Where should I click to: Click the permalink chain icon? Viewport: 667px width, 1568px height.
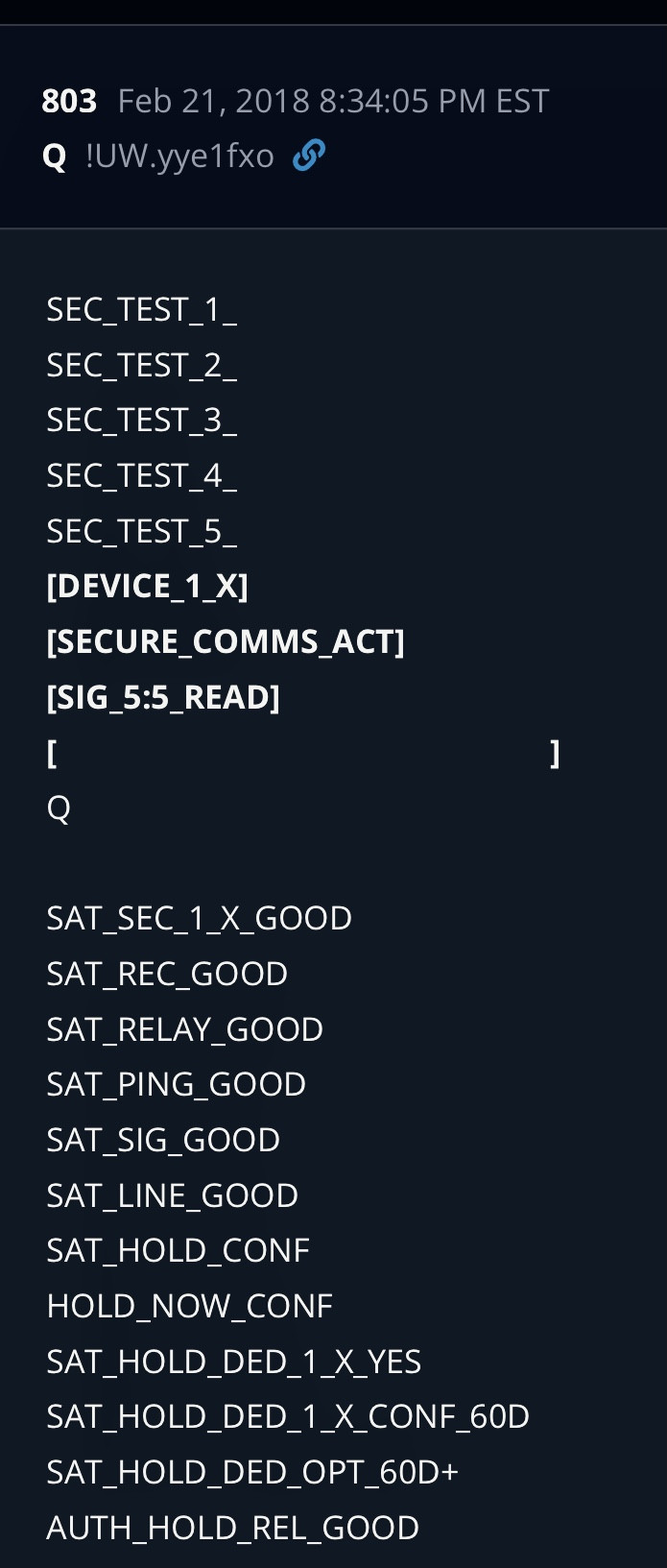(308, 155)
